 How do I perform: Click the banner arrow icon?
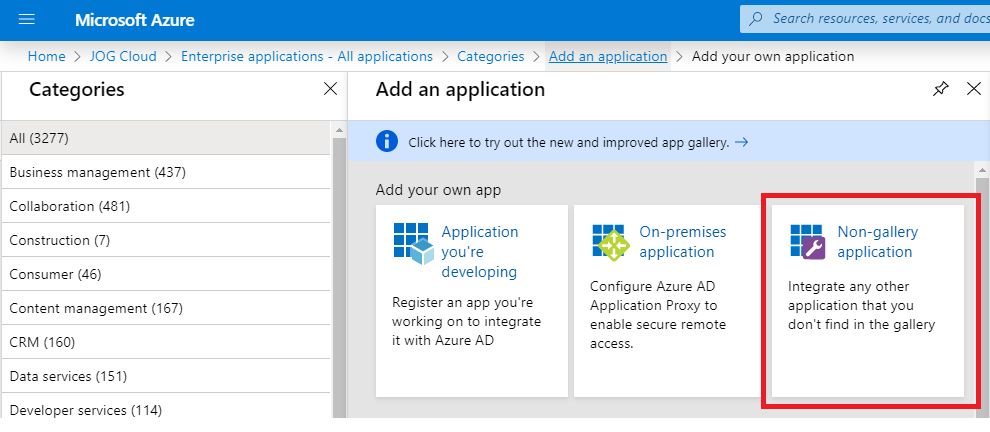[742, 143]
